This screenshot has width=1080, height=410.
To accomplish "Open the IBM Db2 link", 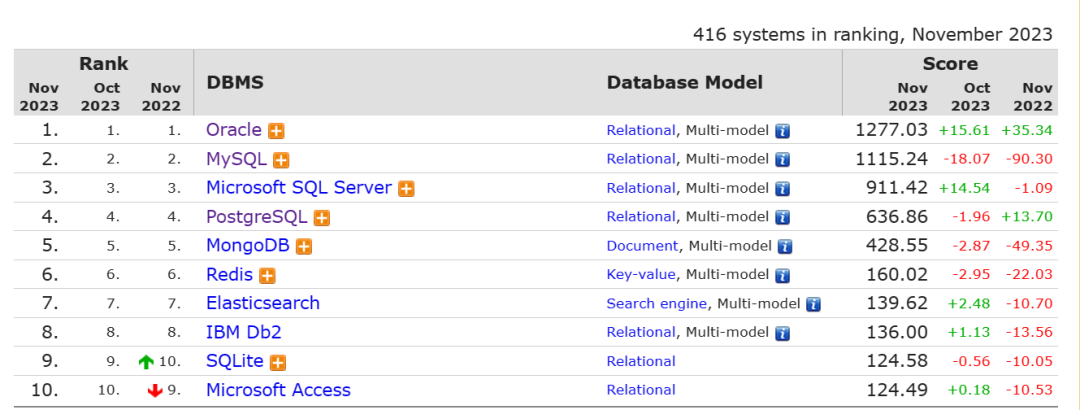I will [x=244, y=332].
